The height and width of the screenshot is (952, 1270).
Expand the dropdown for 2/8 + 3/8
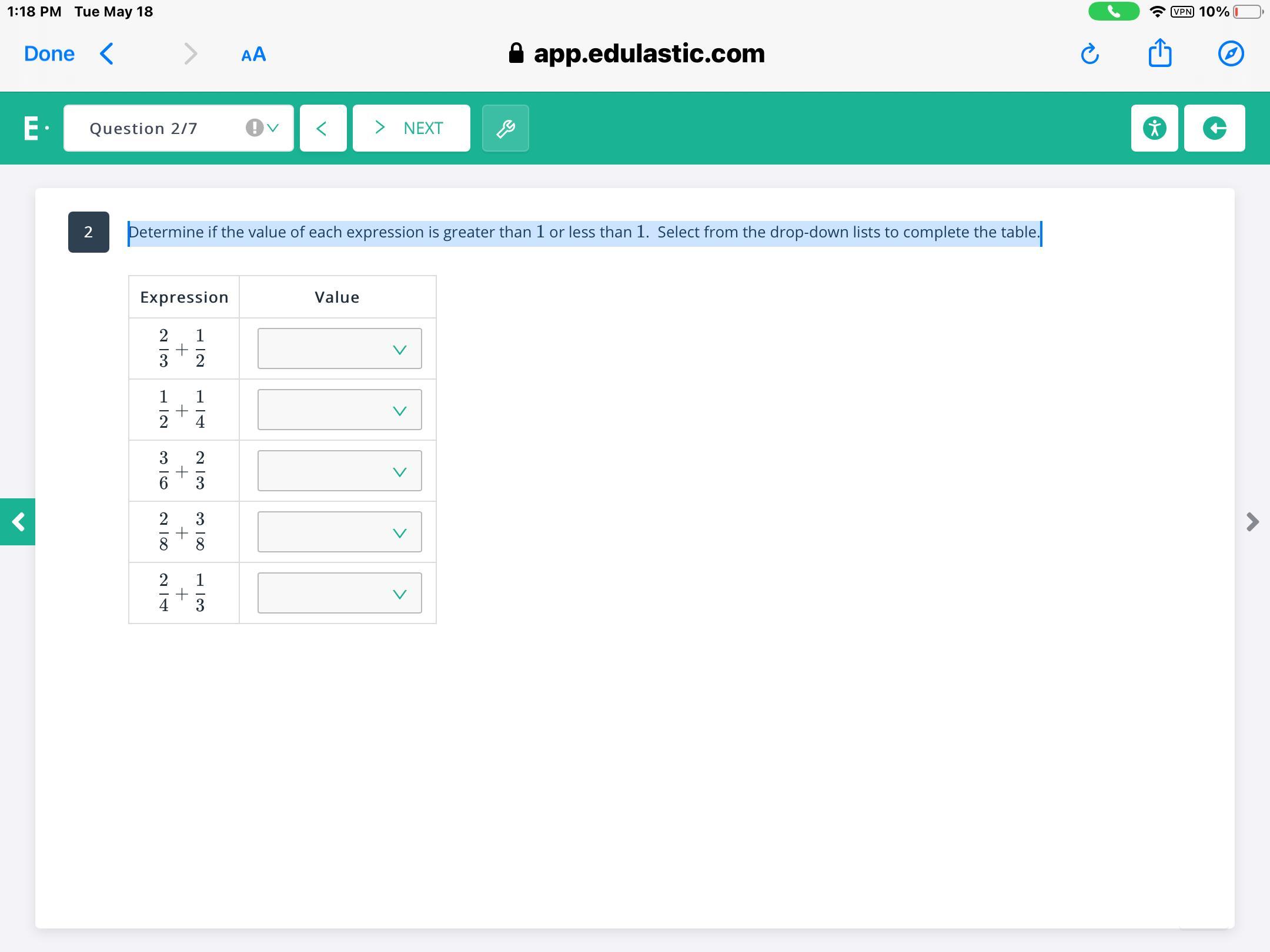tap(339, 532)
